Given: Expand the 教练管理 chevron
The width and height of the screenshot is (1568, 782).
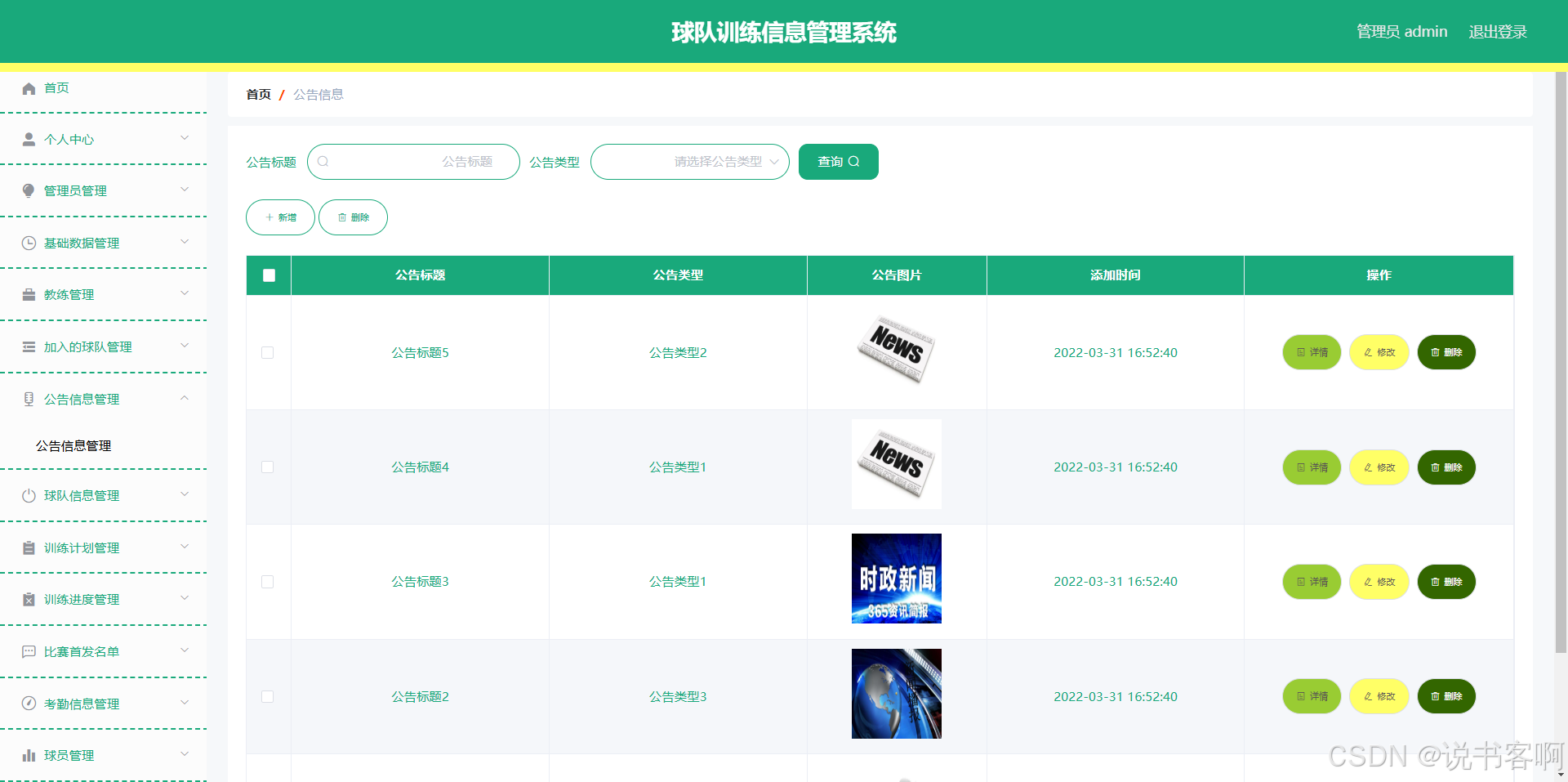Looking at the screenshot, I should (x=185, y=293).
